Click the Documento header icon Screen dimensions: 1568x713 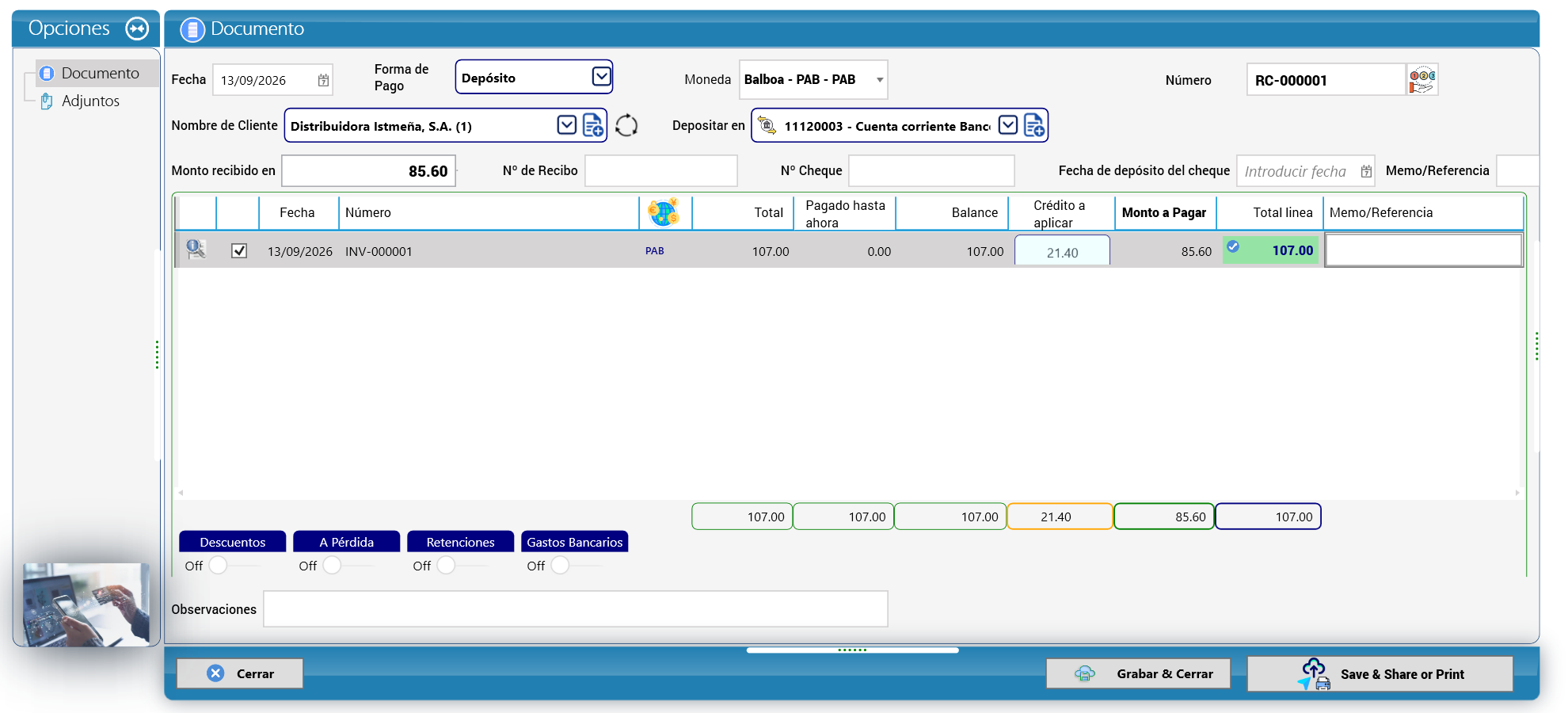coord(192,29)
